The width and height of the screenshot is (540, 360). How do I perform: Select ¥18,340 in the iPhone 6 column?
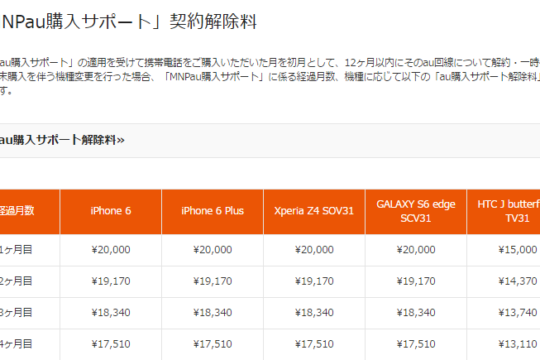point(111,313)
